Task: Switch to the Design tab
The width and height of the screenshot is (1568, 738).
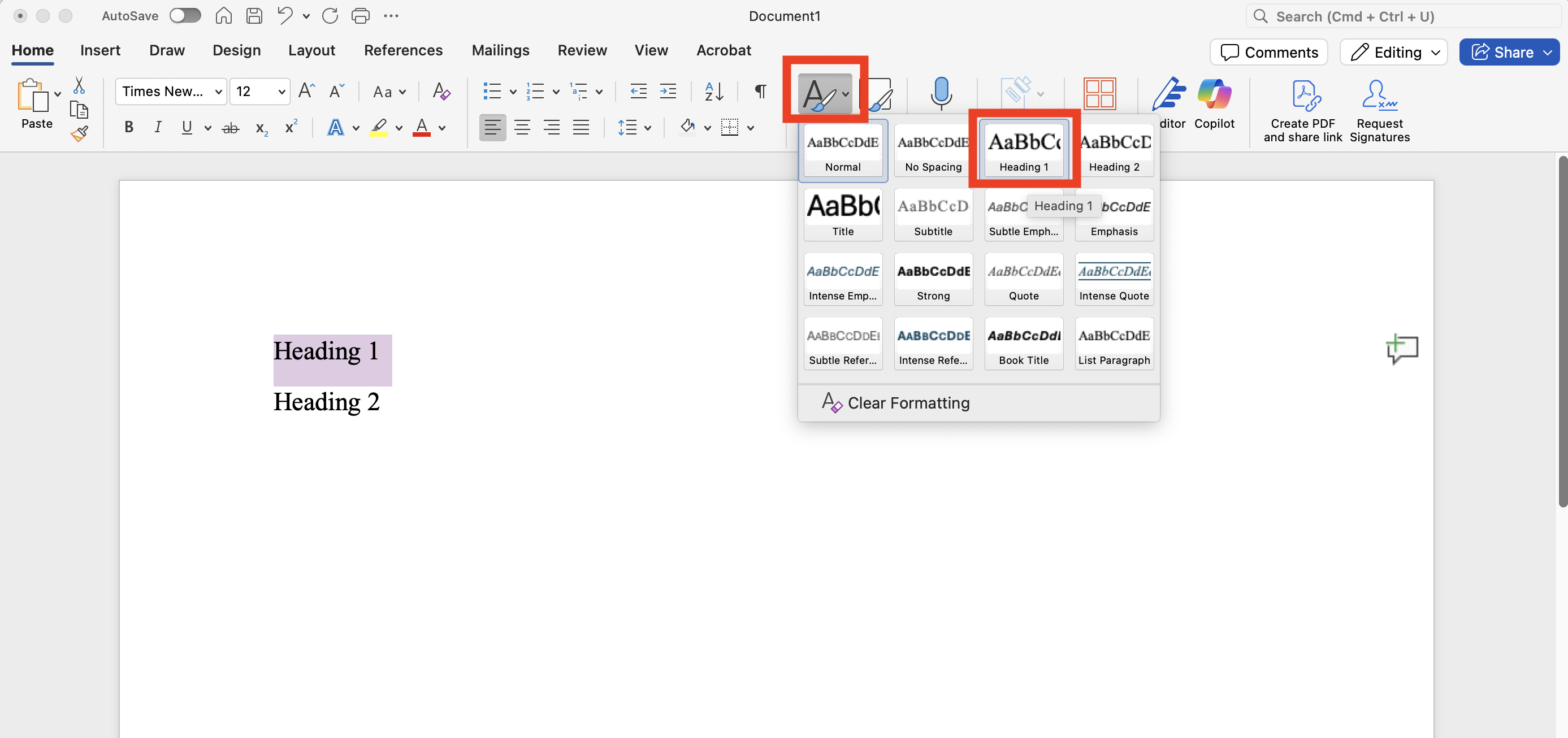Action: tap(236, 50)
